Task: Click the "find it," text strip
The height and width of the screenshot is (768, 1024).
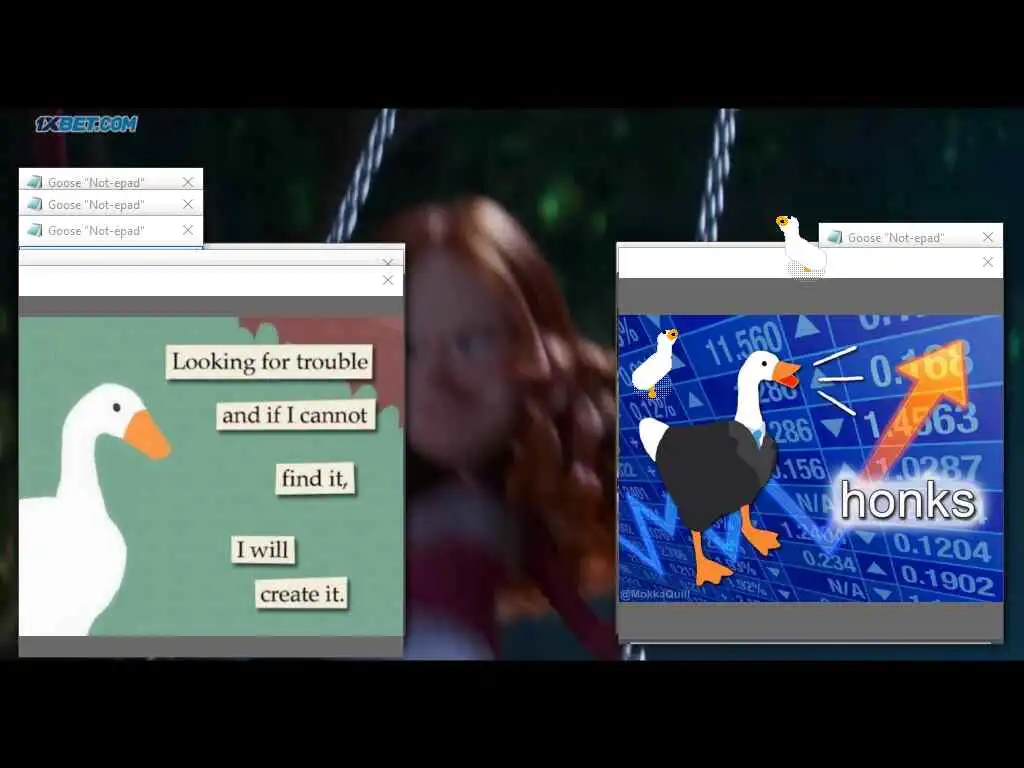Action: [x=315, y=478]
